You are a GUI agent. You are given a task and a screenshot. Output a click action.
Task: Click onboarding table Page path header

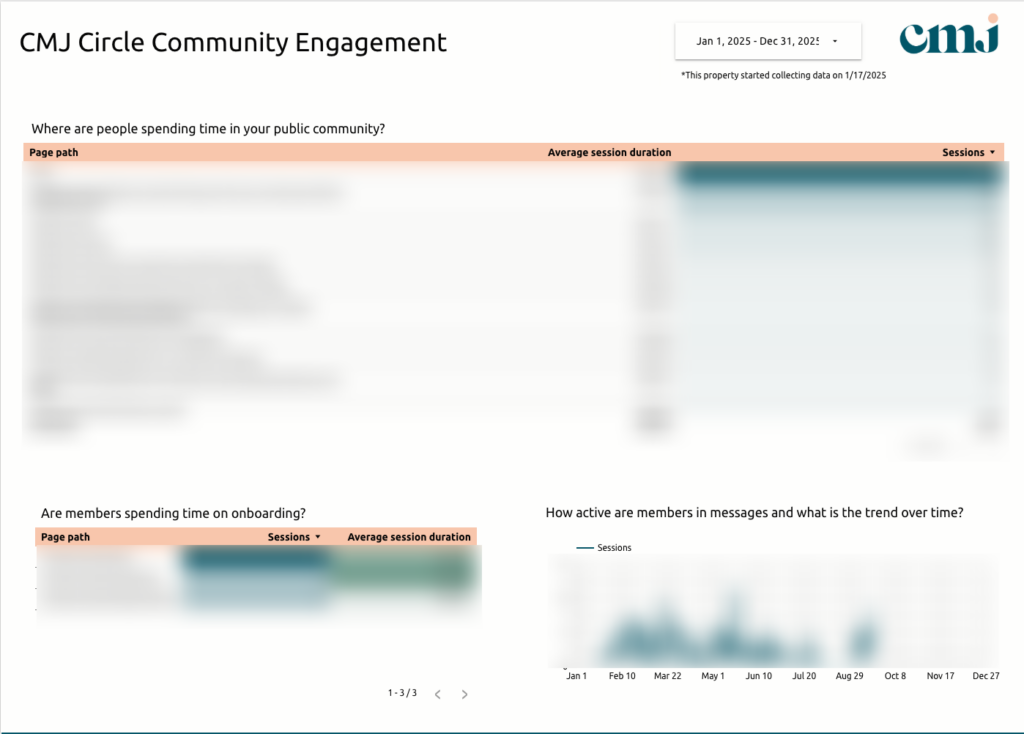pos(65,537)
